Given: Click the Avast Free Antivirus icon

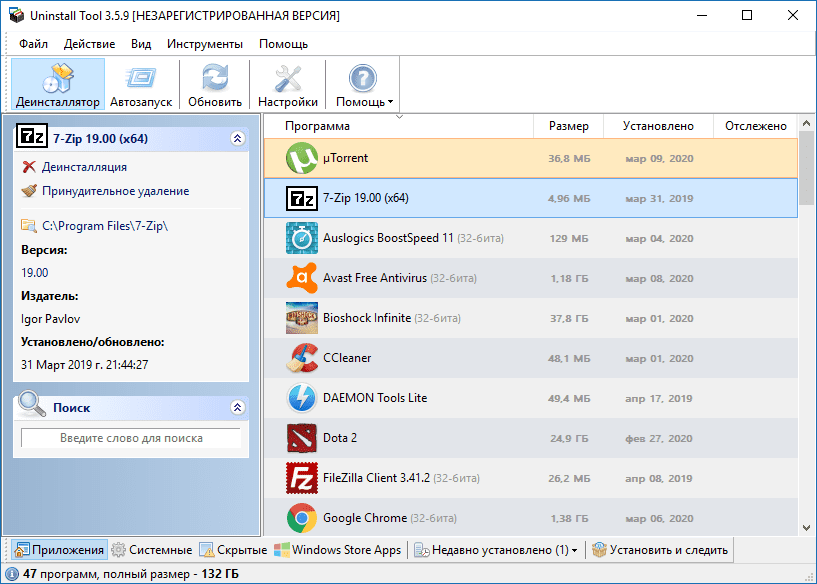Looking at the screenshot, I should pyautogui.click(x=302, y=278).
